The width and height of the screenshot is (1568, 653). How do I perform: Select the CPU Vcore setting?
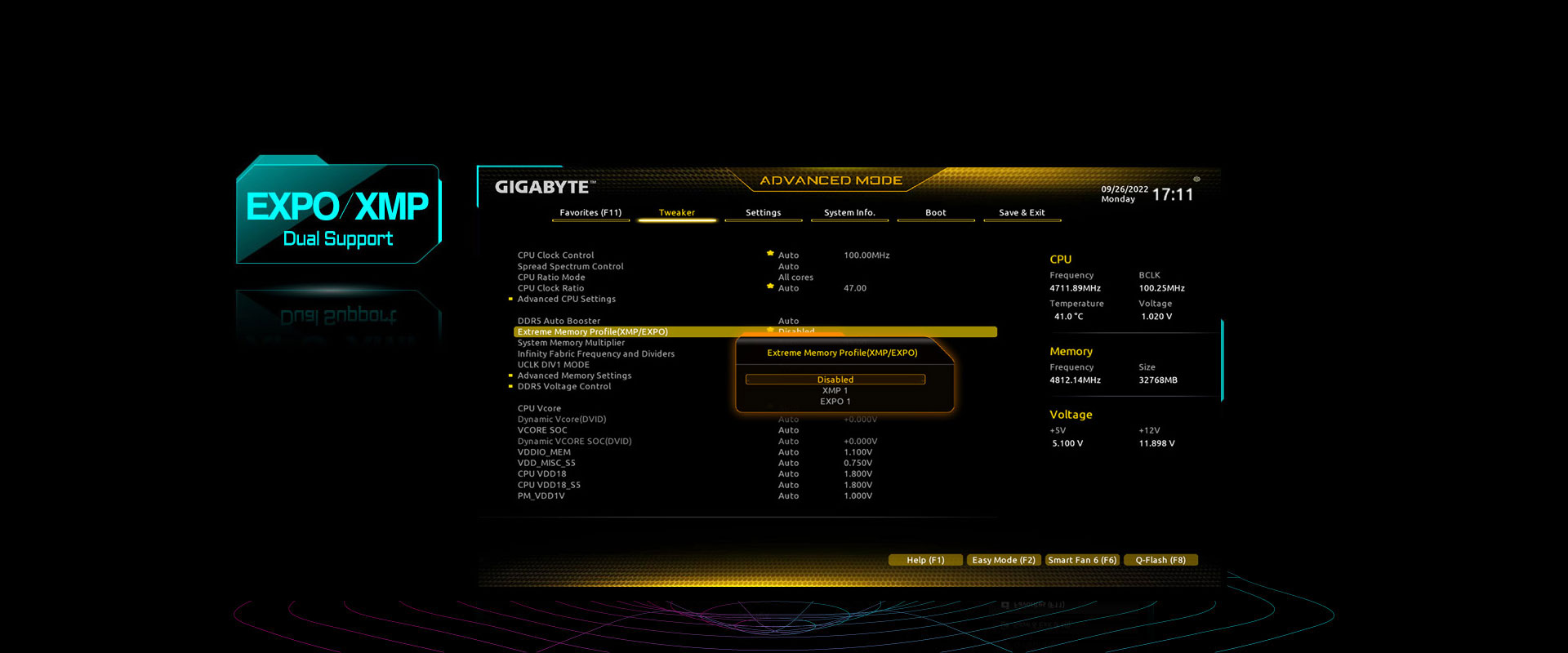click(x=539, y=409)
